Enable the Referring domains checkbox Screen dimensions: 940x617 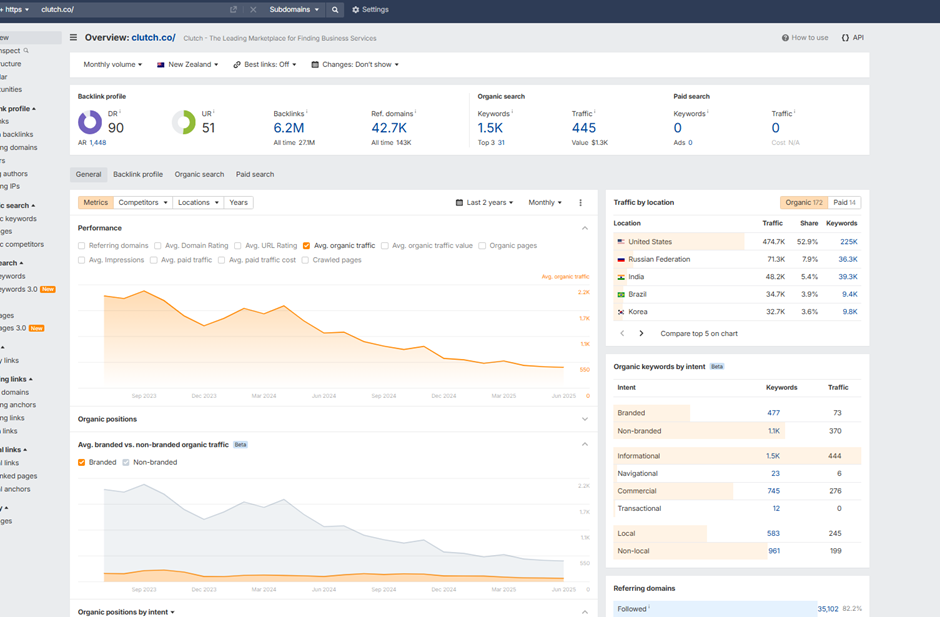click(x=82, y=246)
